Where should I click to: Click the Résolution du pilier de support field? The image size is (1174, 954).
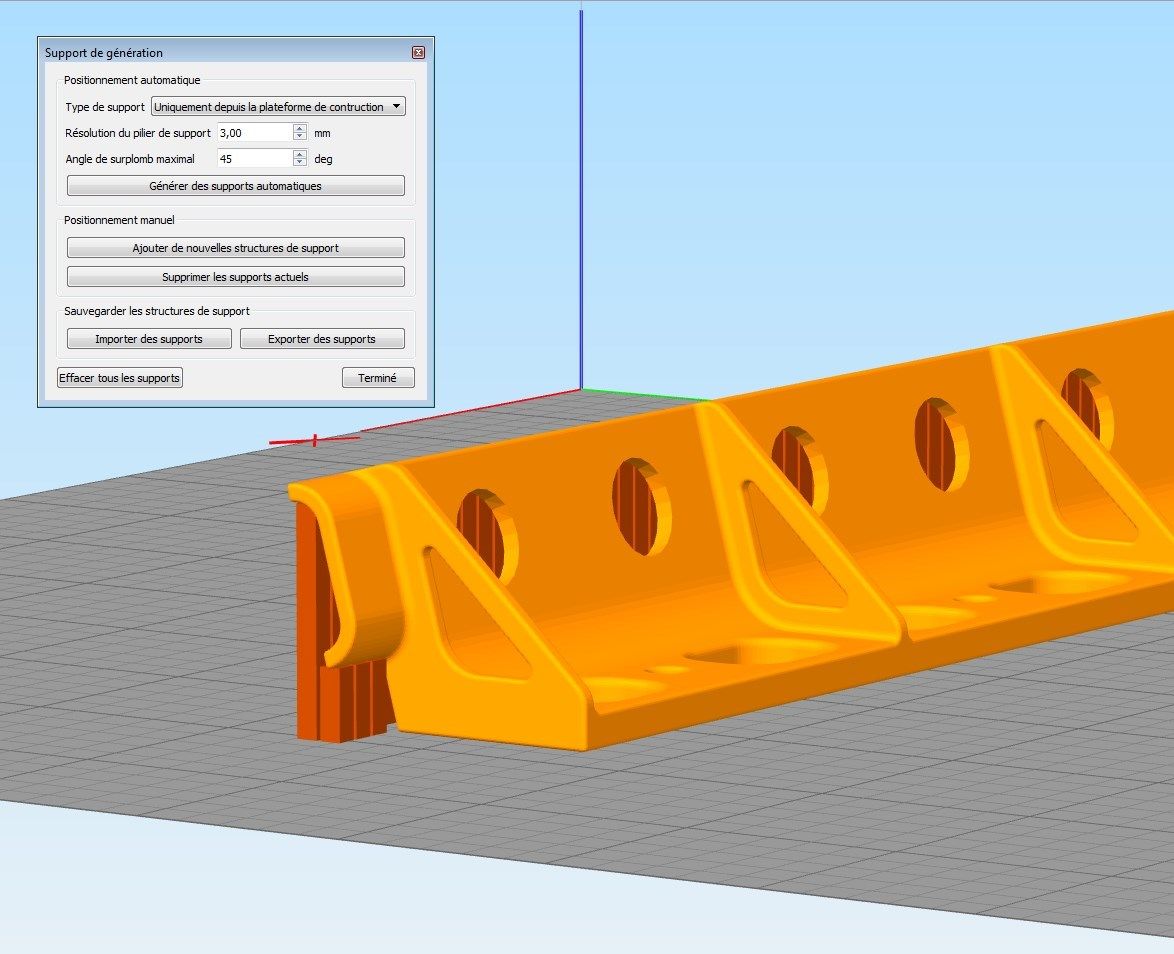(255, 133)
